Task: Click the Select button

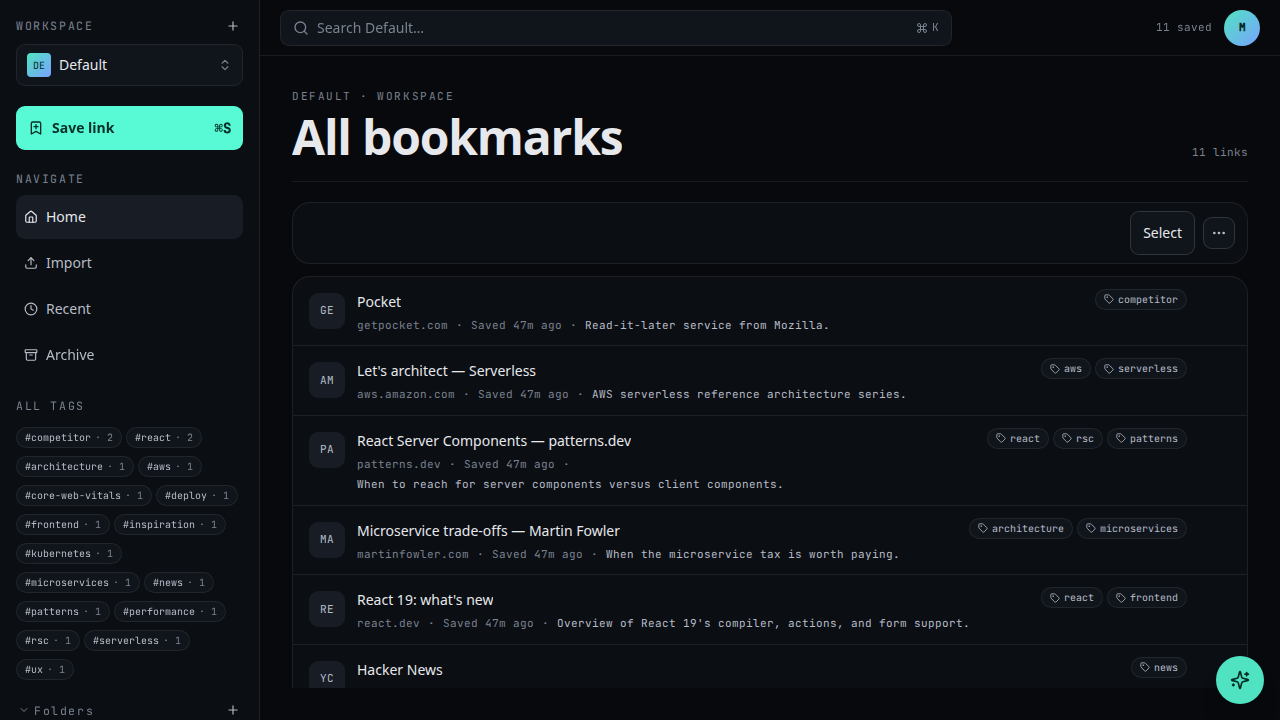Action: [x=1162, y=233]
